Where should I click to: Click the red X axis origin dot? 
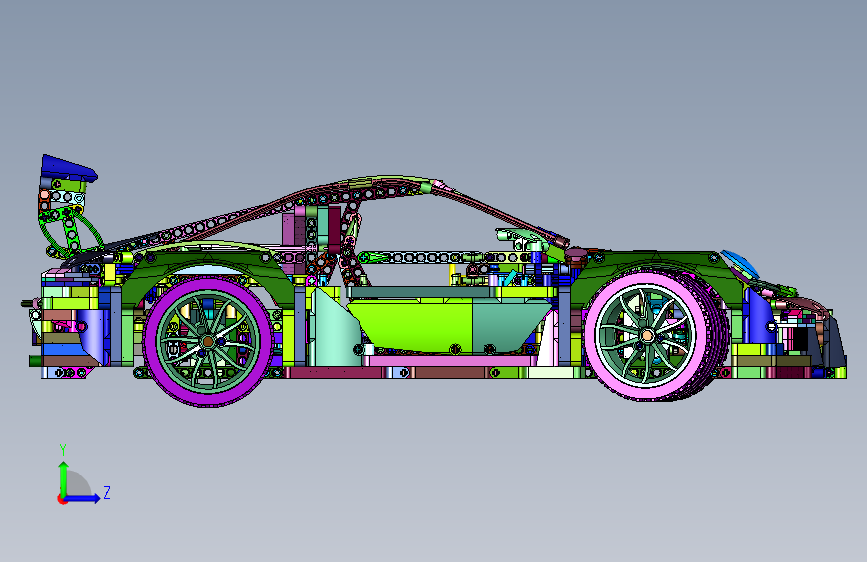62,499
